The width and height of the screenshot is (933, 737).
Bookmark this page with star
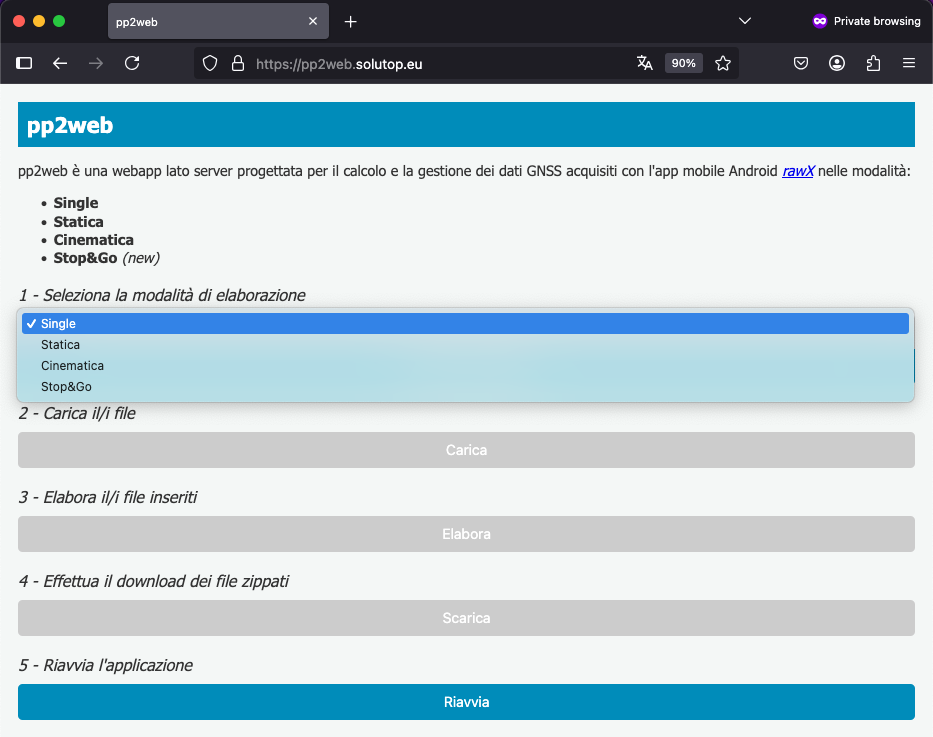tap(723, 63)
